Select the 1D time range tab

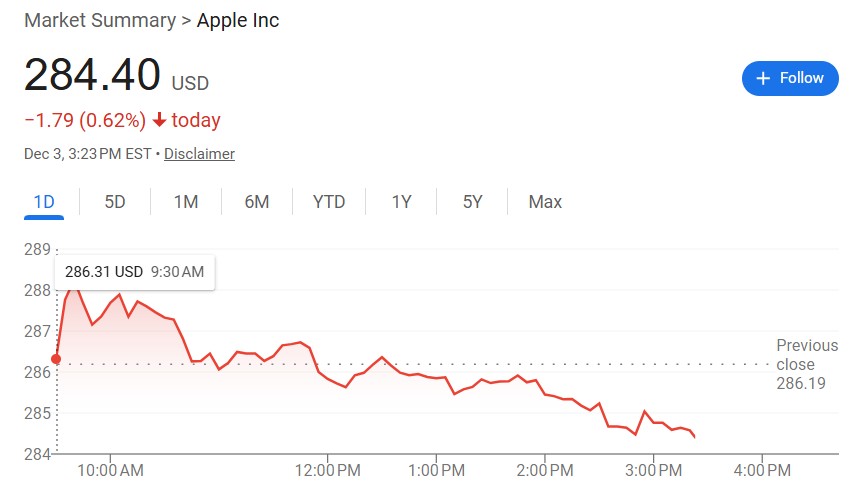44,202
